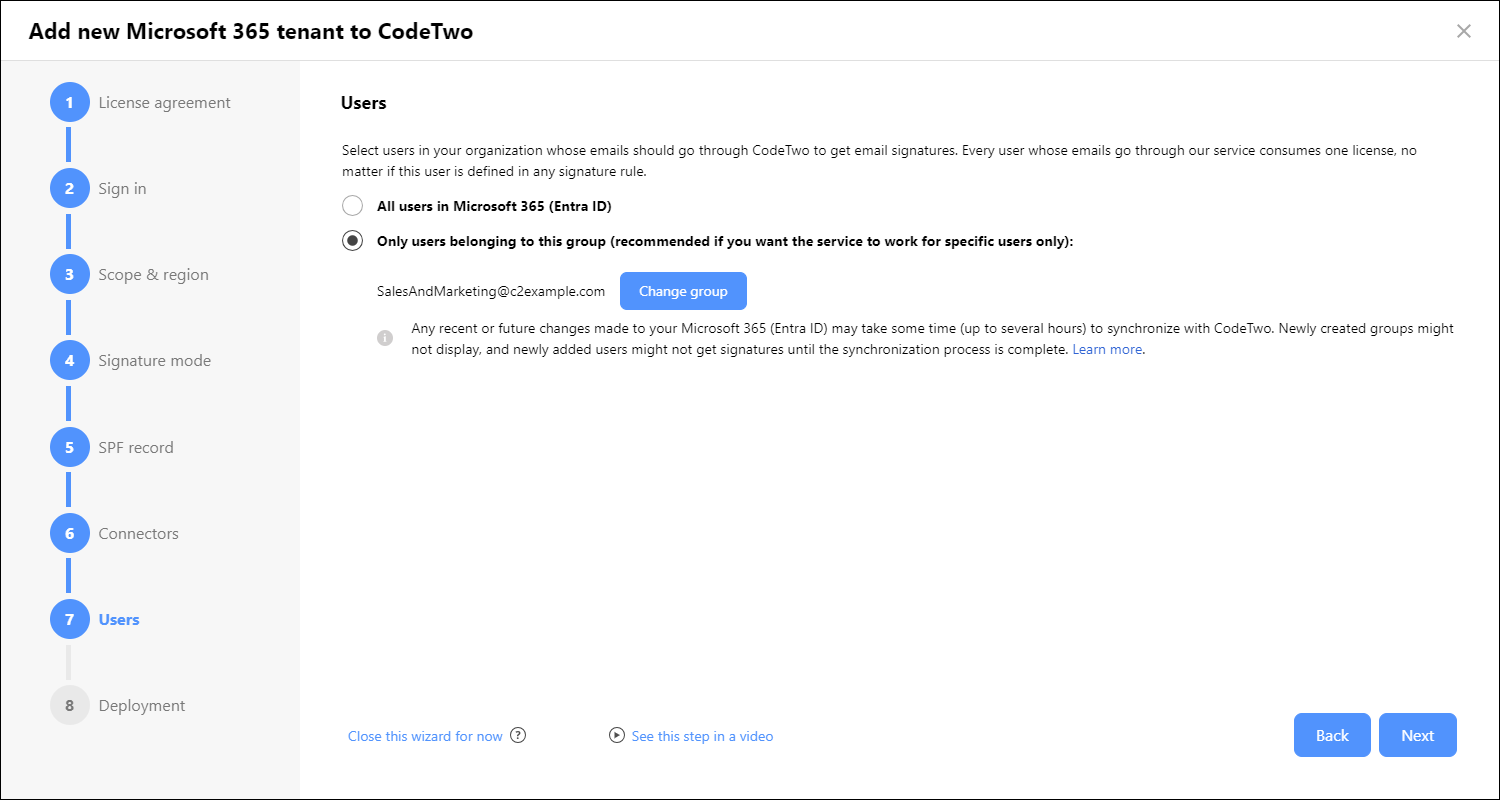The image size is (1500, 800).
Task: Click step 8 circle icon
Action: pos(69,706)
